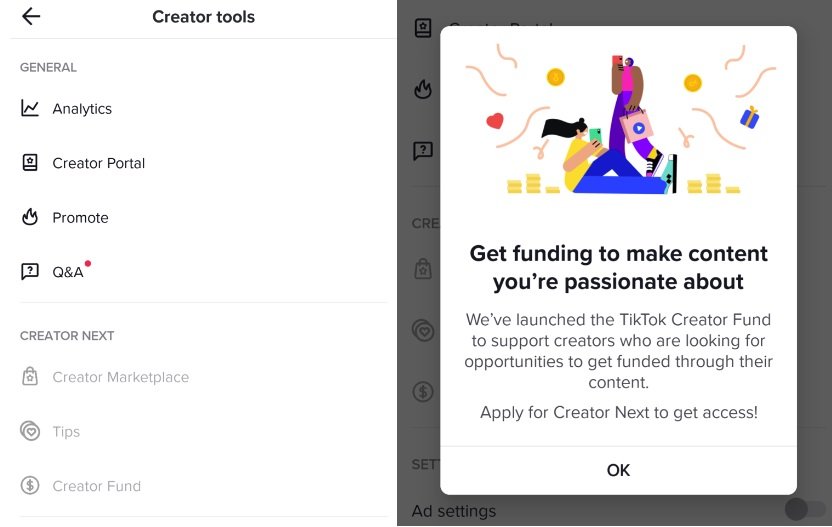The width and height of the screenshot is (832, 527).
Task: Click the Ad settings label
Action: pyautogui.click(x=454, y=511)
